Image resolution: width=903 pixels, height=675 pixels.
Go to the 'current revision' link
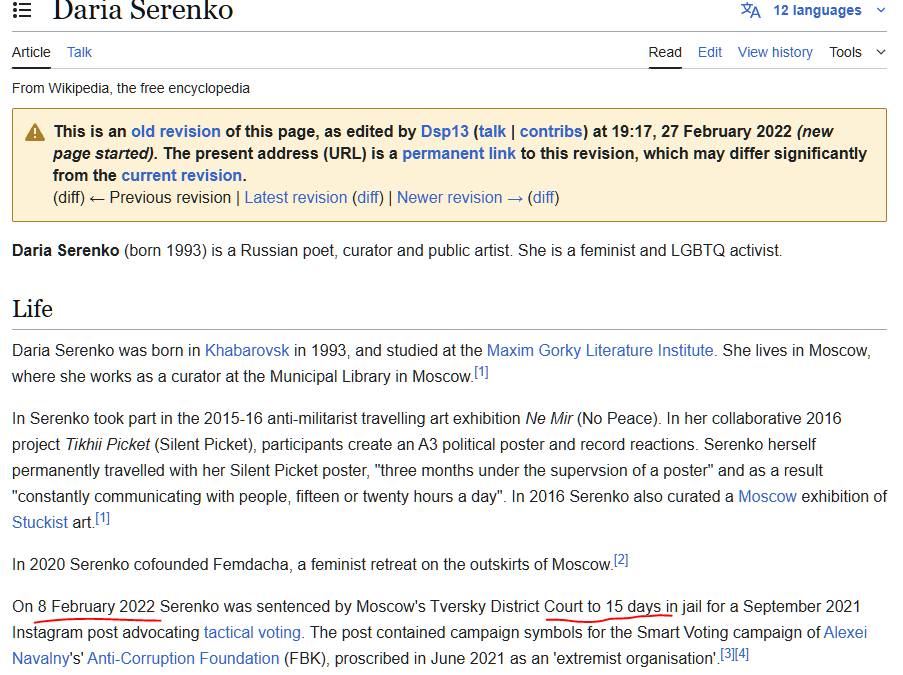click(181, 175)
